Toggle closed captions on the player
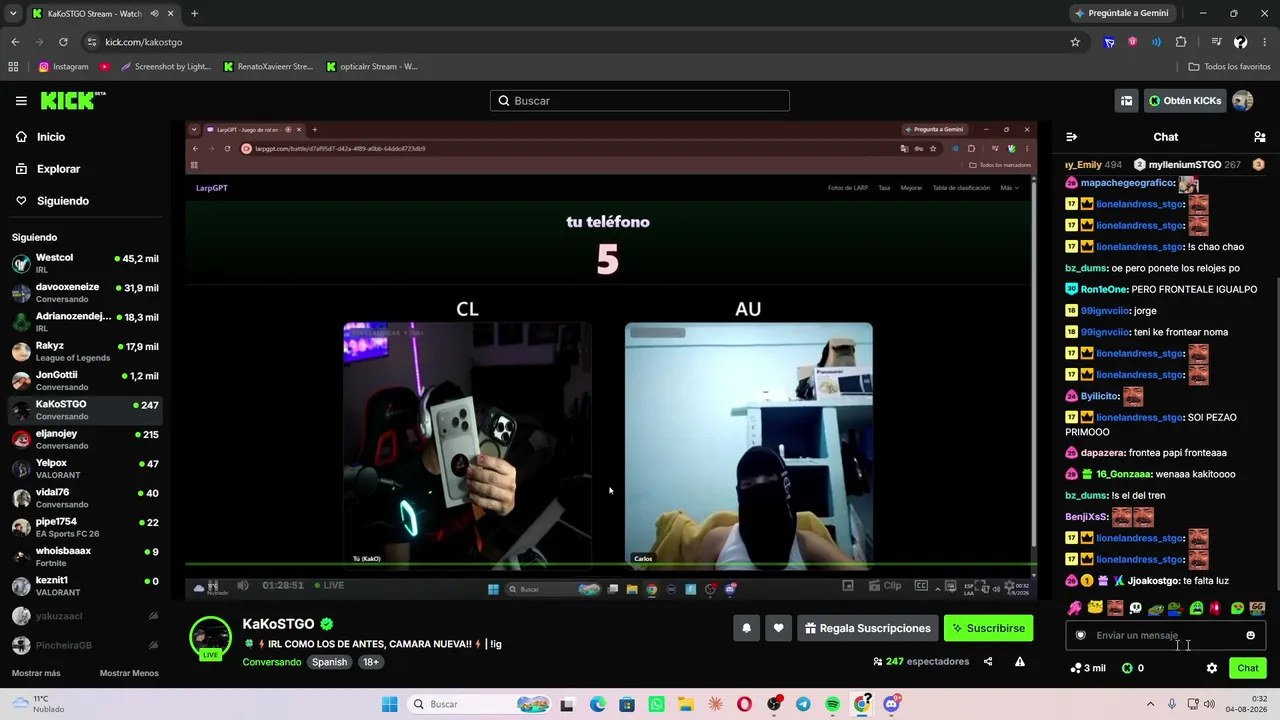Screen dimensions: 1280x720 [921, 586]
